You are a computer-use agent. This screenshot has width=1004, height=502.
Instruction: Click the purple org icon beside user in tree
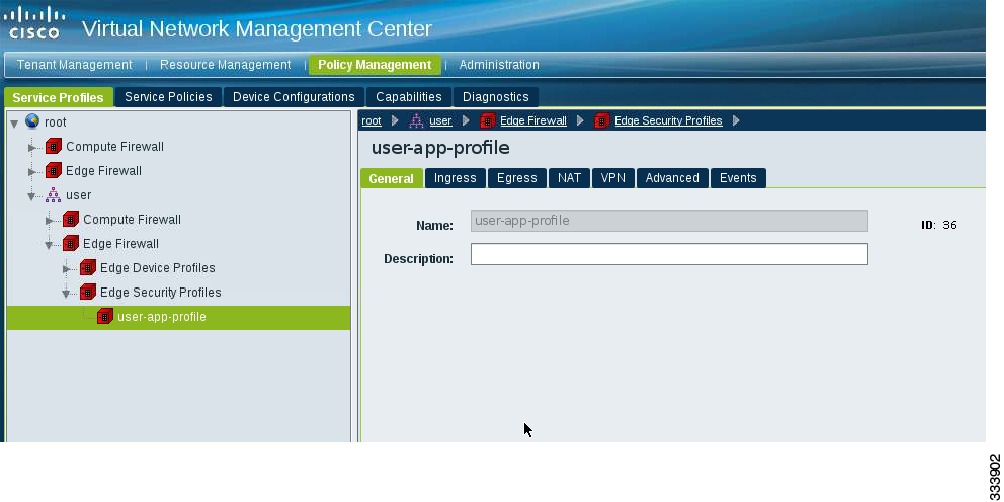tap(54, 195)
